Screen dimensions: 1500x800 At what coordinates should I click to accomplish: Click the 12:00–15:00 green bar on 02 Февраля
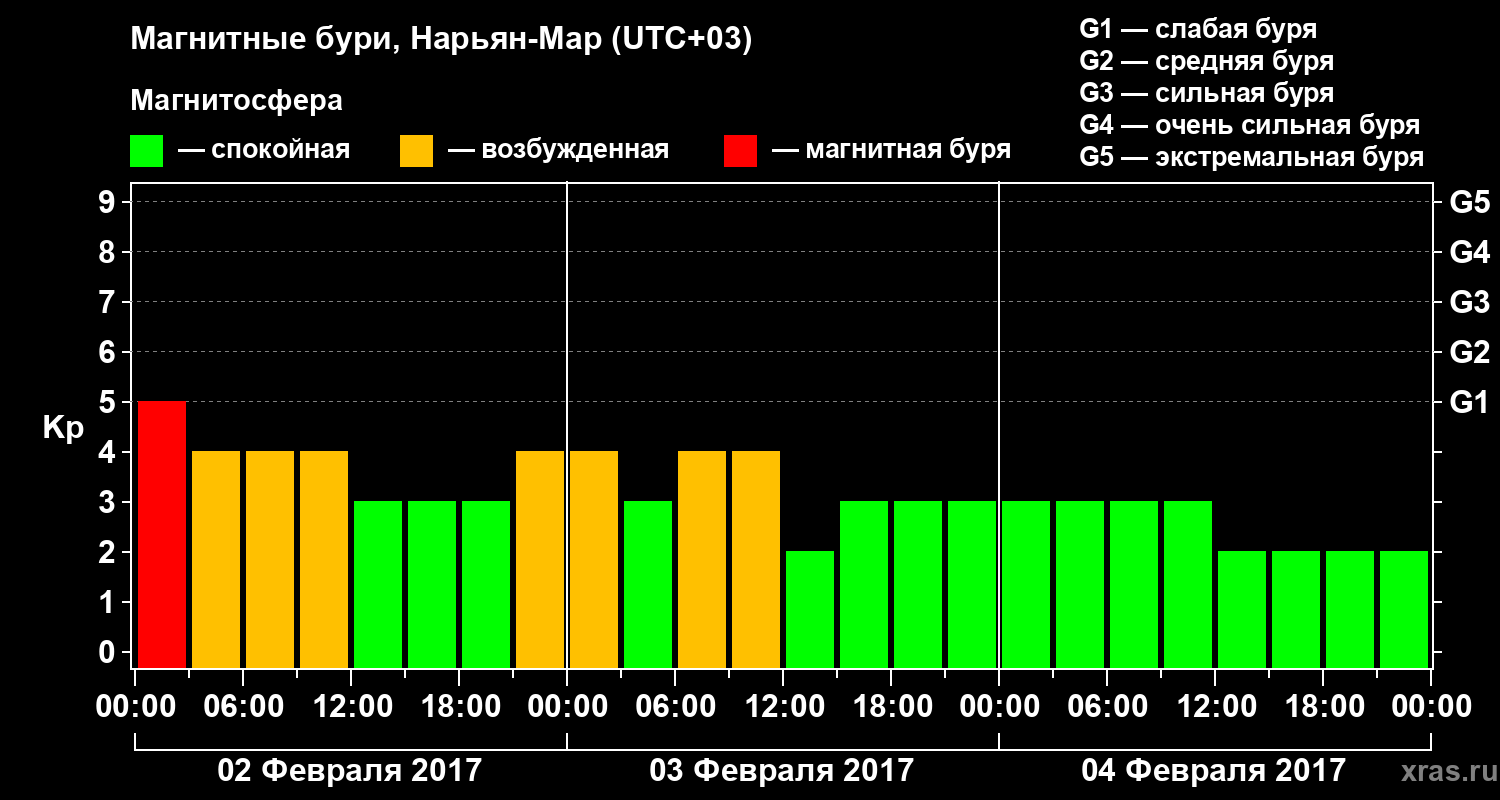coord(378,584)
